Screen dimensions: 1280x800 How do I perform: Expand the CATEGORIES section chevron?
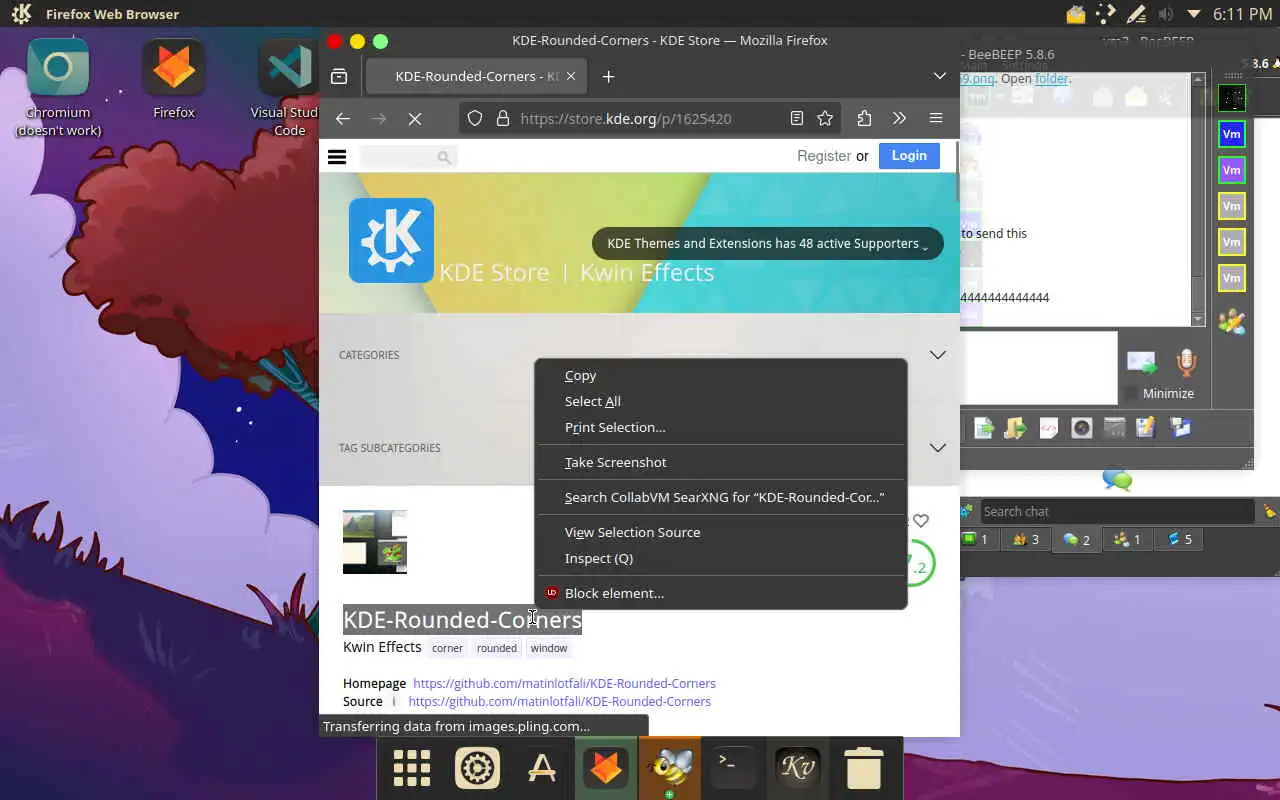(x=937, y=355)
